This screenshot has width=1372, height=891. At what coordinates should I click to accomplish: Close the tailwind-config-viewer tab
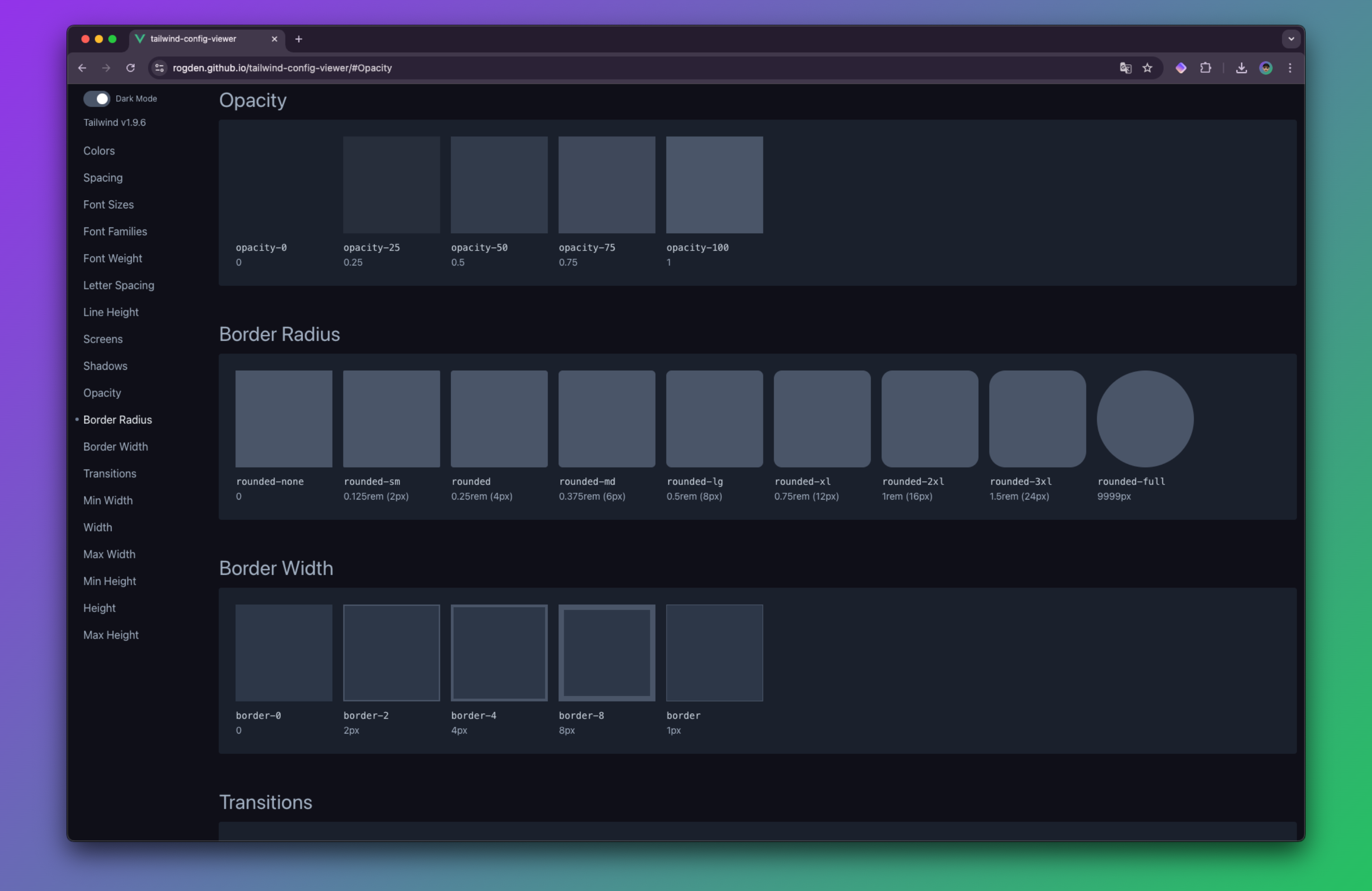click(274, 39)
